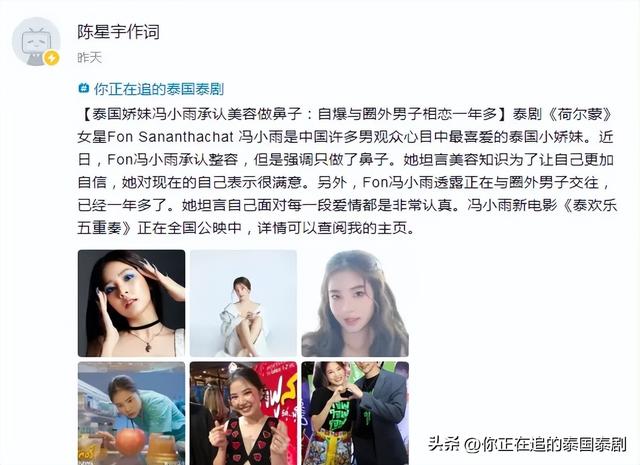Open the couple hand-heart pose photo

pyautogui.click(x=355, y=413)
